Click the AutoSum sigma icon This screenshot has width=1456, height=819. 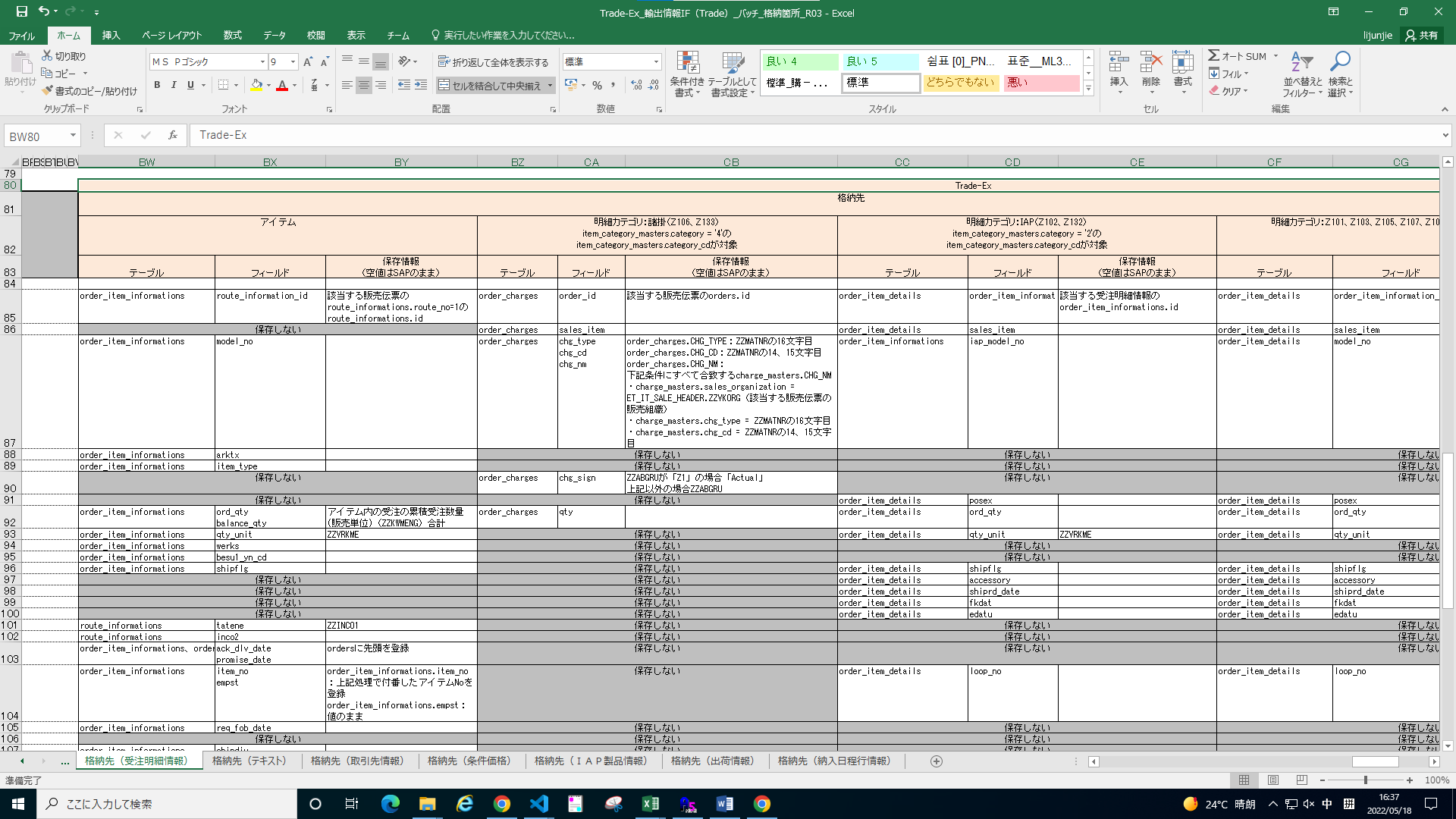tap(1214, 56)
